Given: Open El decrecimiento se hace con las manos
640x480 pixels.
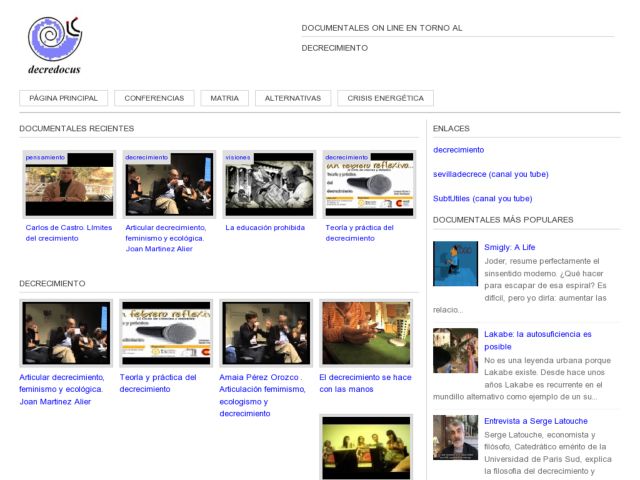Looking at the screenshot, I should click(x=365, y=383).
